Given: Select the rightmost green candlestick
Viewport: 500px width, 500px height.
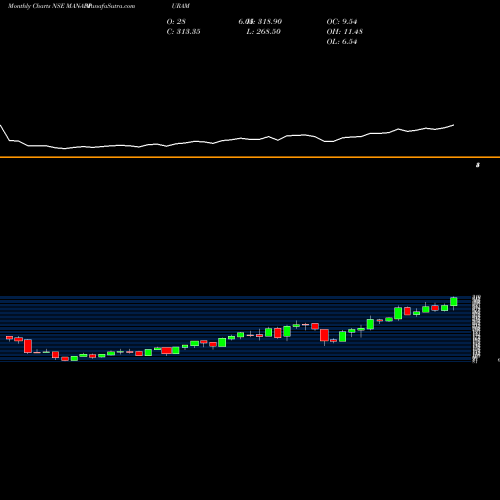Looking at the screenshot, I should point(454,302).
